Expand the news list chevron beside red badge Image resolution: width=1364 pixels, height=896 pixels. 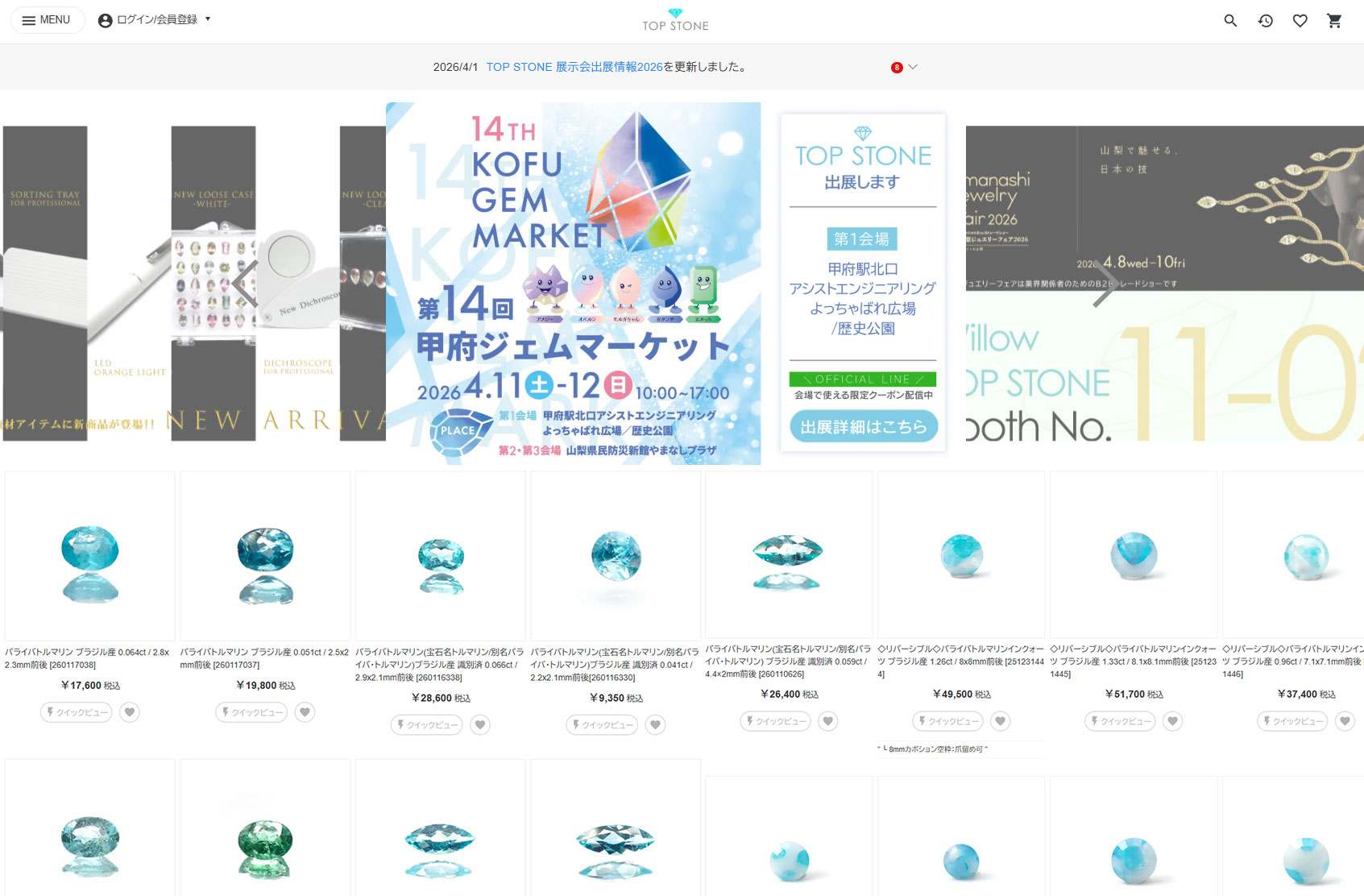913,68
